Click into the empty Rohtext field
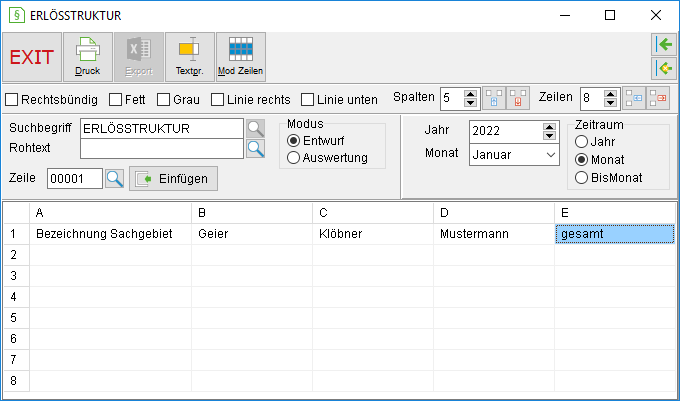Viewport: 680px width, 401px height. (x=162, y=149)
